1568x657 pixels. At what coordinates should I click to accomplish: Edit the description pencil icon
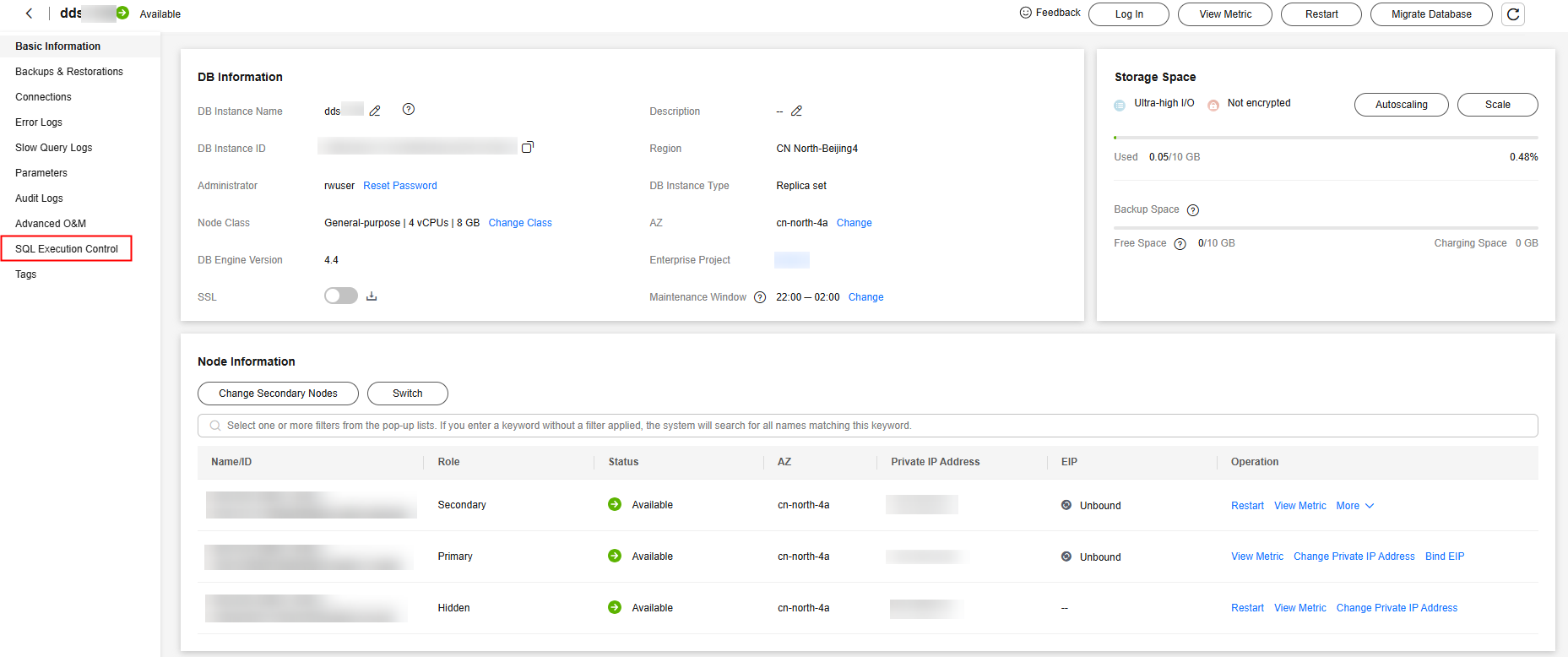(x=796, y=111)
